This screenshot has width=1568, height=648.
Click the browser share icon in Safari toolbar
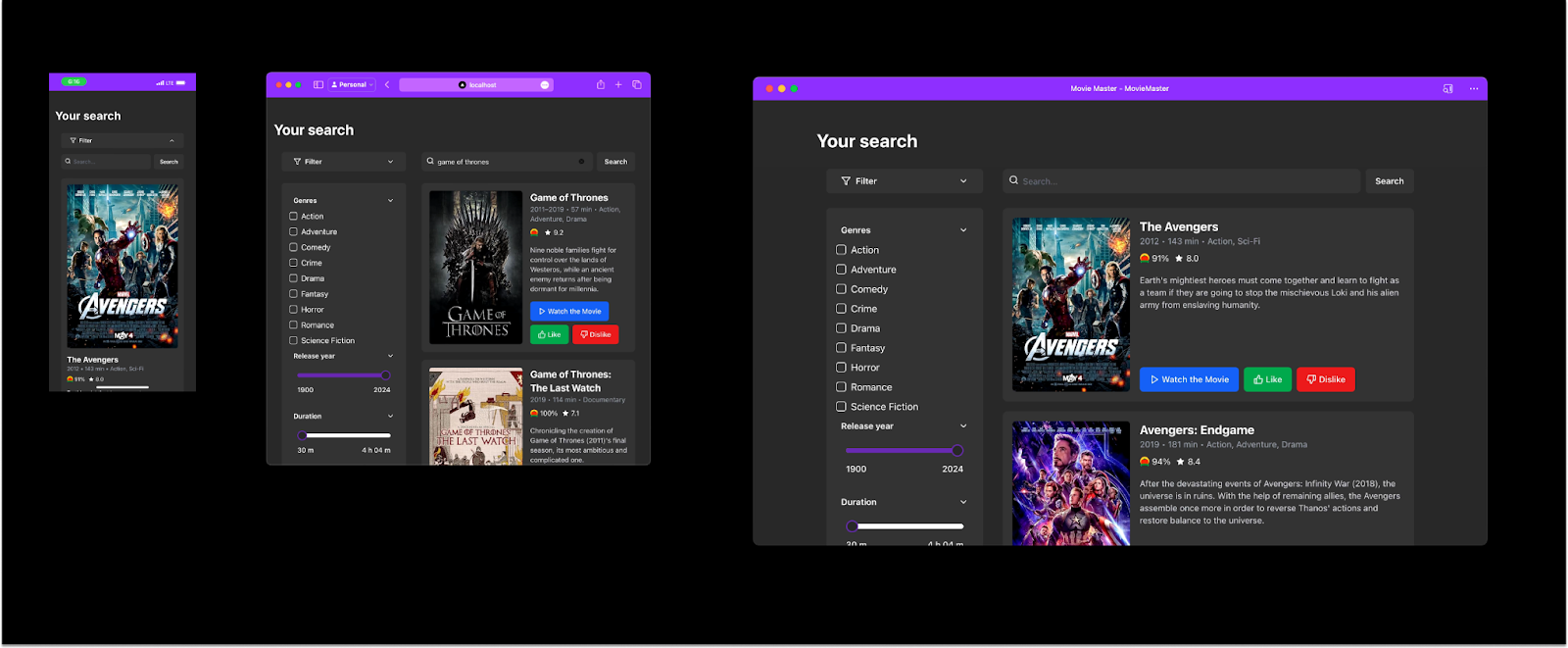point(601,84)
